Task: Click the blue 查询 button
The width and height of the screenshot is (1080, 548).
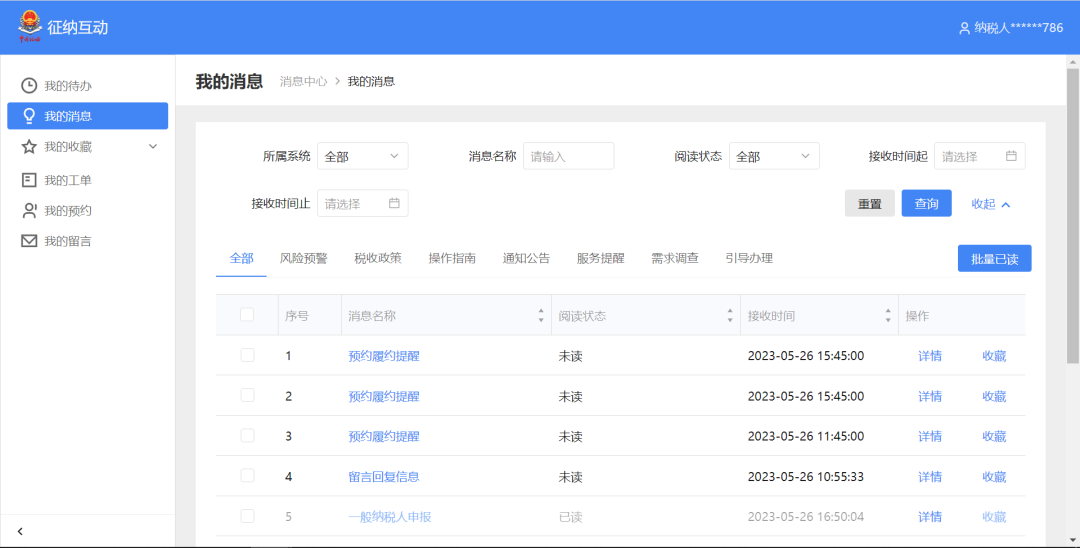Action: [926, 204]
